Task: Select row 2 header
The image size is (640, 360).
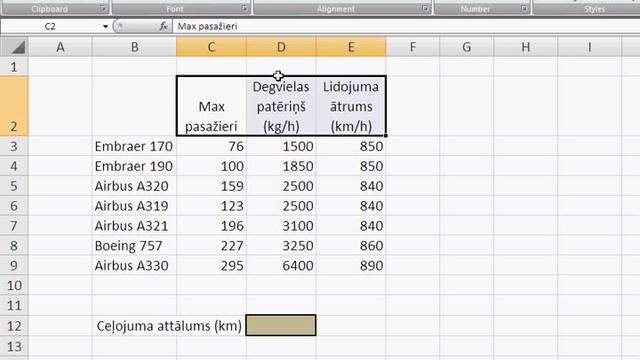Action: (x=14, y=106)
